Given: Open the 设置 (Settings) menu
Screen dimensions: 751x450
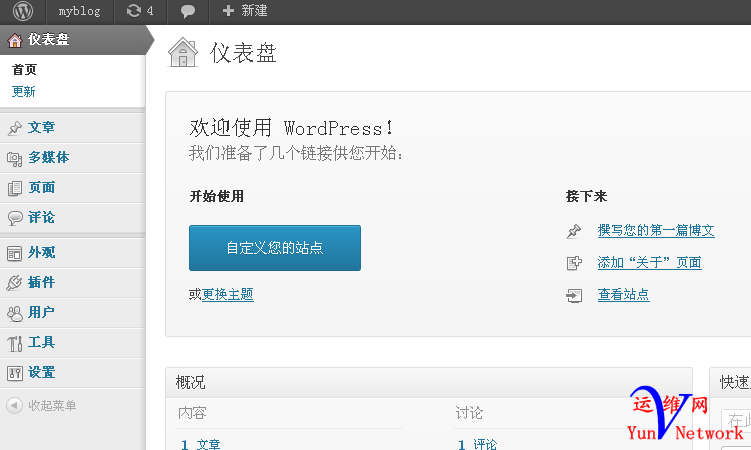Looking at the screenshot, I should pos(41,372).
